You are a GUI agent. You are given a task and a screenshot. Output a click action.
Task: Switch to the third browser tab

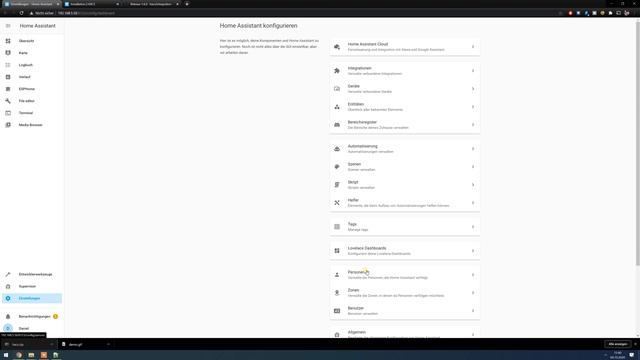152,4
